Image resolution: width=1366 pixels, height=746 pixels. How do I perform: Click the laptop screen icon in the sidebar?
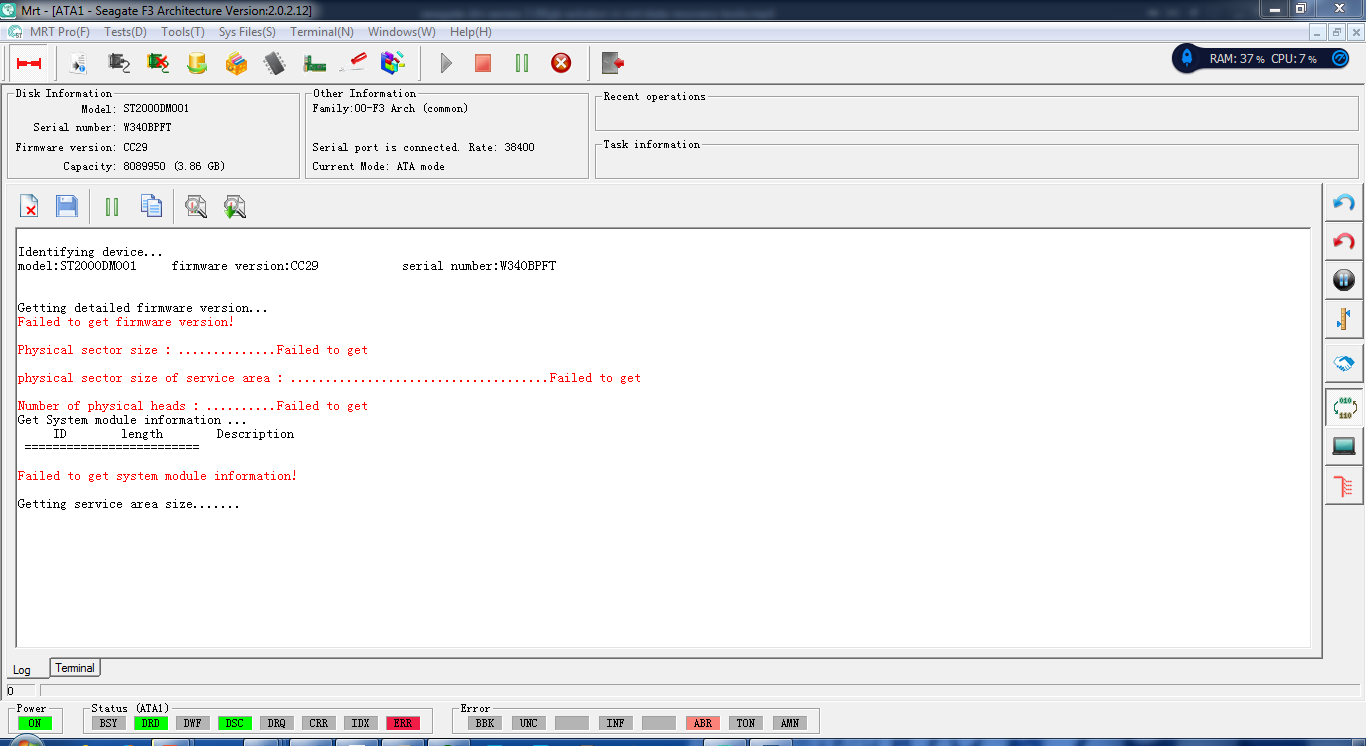pyautogui.click(x=1344, y=446)
